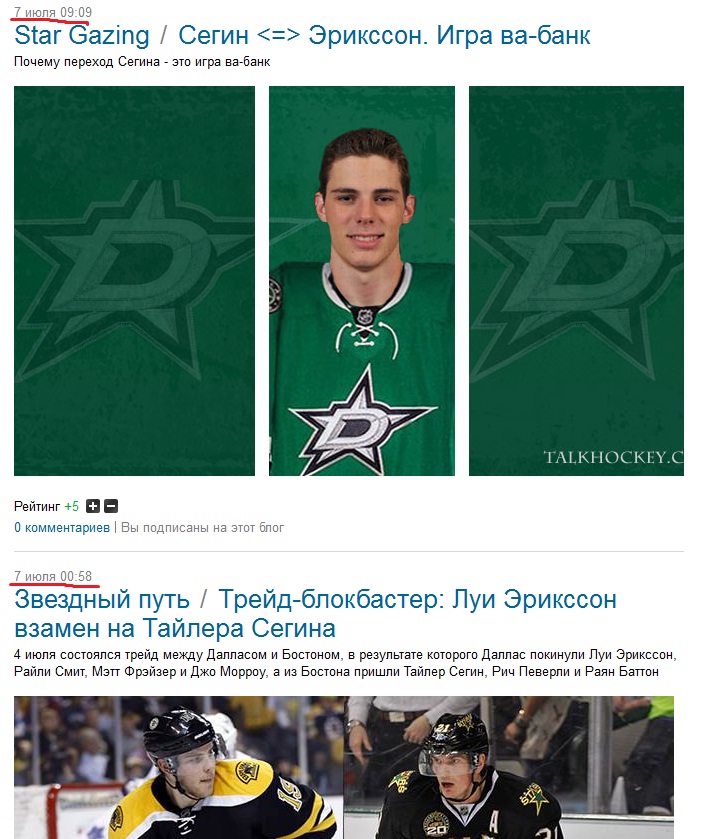
Task: Click the TALKHOCKEY watermark on the image
Action: 613,457
